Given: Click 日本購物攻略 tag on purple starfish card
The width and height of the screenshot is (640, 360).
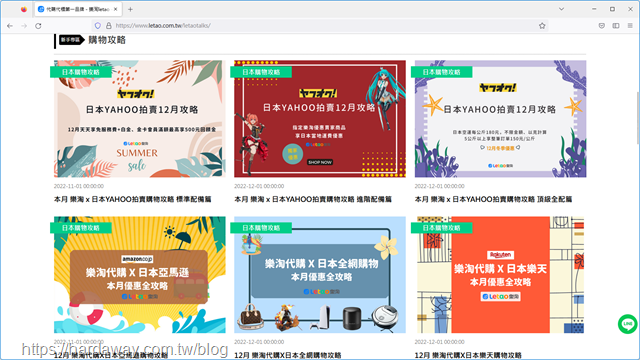Looking at the screenshot, I should (442, 72).
